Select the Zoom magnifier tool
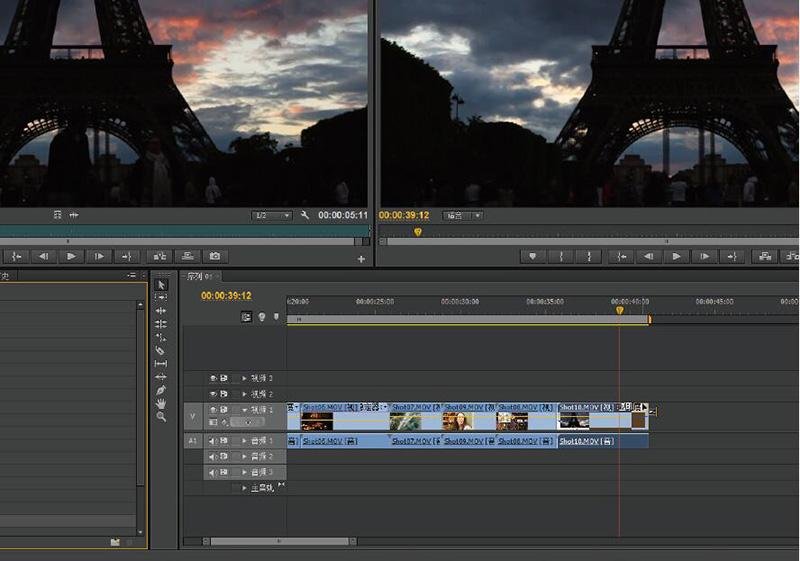 [x=161, y=416]
